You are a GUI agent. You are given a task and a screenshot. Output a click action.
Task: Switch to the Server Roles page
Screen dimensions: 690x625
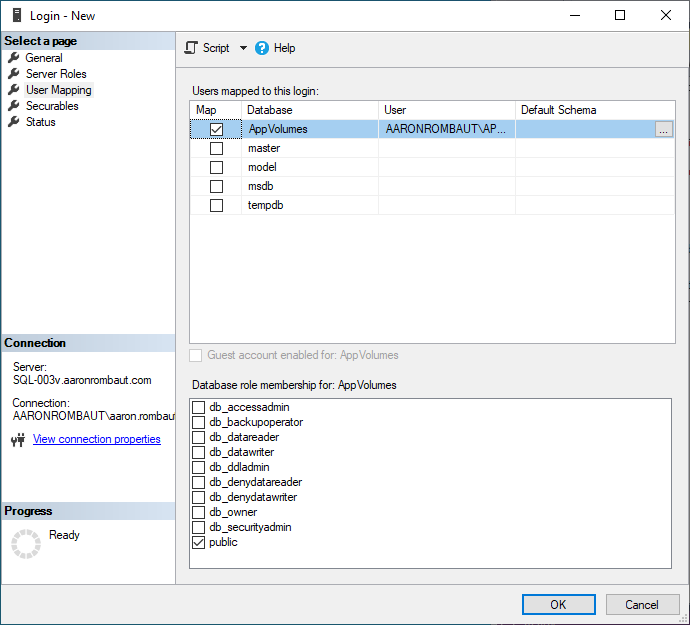click(x=56, y=74)
